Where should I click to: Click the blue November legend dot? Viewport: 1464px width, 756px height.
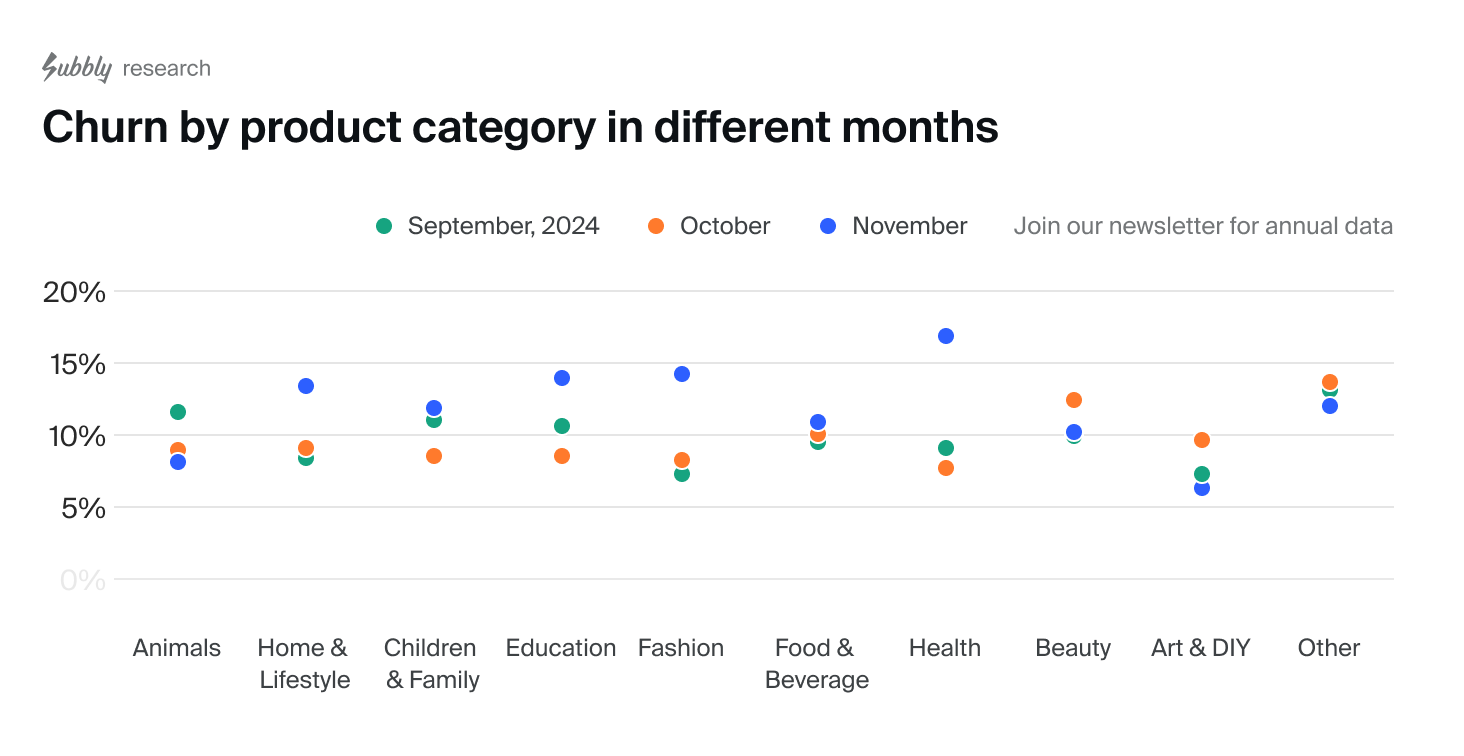pyautogui.click(x=828, y=226)
